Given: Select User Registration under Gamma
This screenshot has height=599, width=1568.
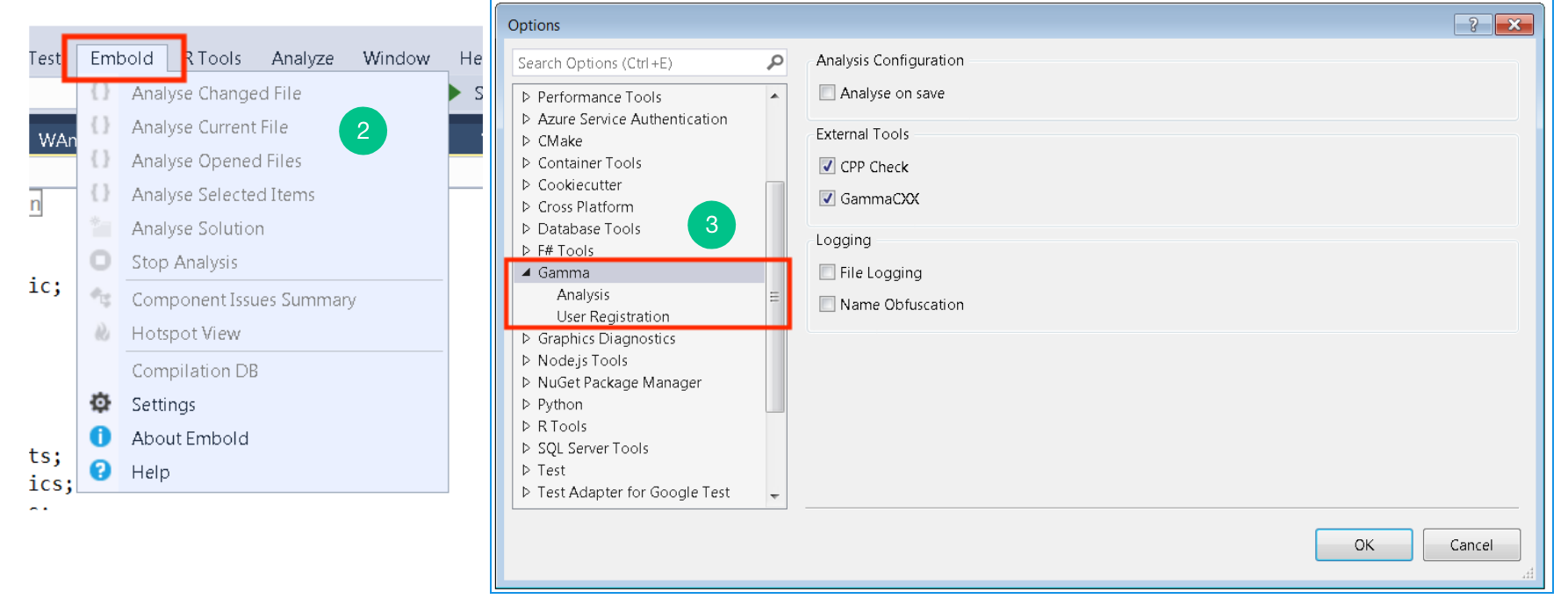Looking at the screenshot, I should pyautogui.click(x=613, y=316).
